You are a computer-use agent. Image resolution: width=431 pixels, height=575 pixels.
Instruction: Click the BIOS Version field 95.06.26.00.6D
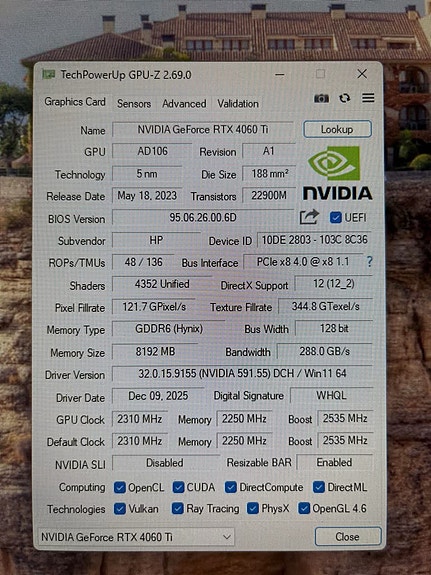[202, 217]
